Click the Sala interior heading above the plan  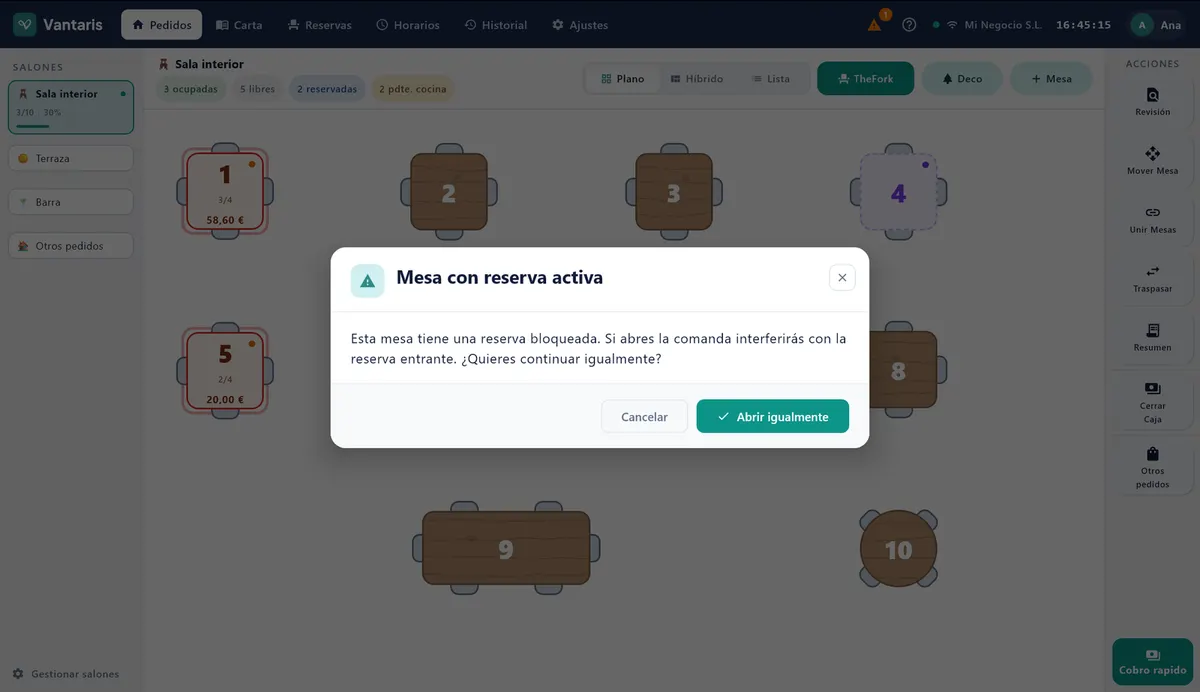click(x=208, y=64)
